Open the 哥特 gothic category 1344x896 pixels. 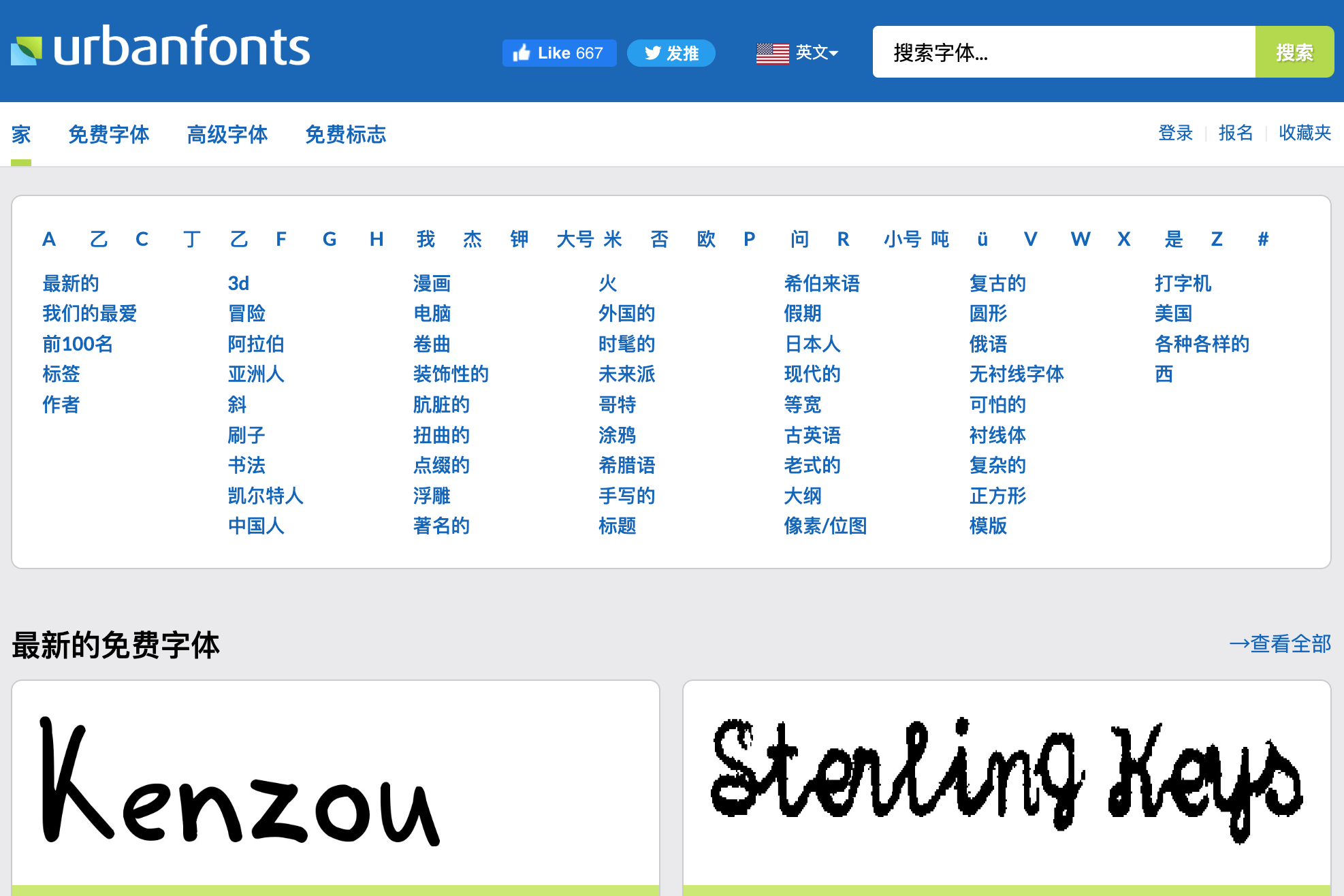617,404
